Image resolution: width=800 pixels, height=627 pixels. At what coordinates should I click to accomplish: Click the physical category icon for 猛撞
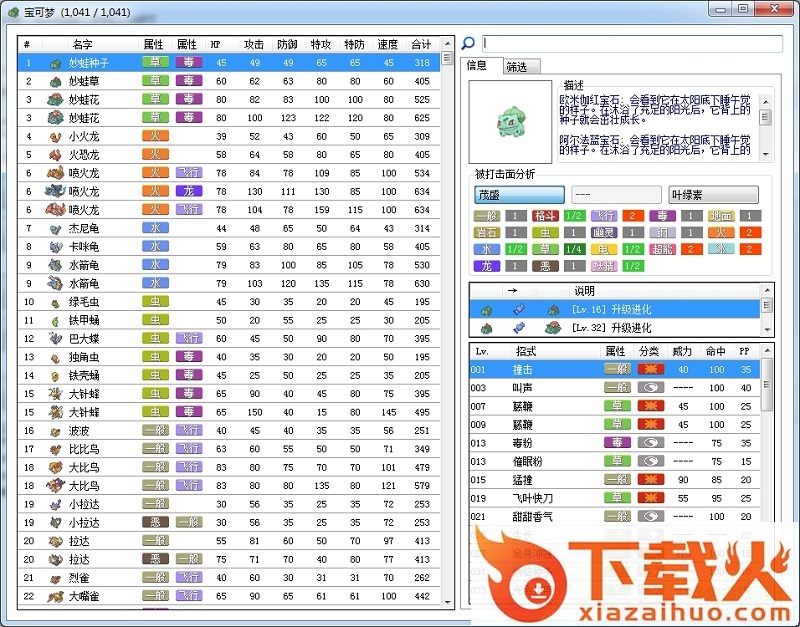coord(651,479)
